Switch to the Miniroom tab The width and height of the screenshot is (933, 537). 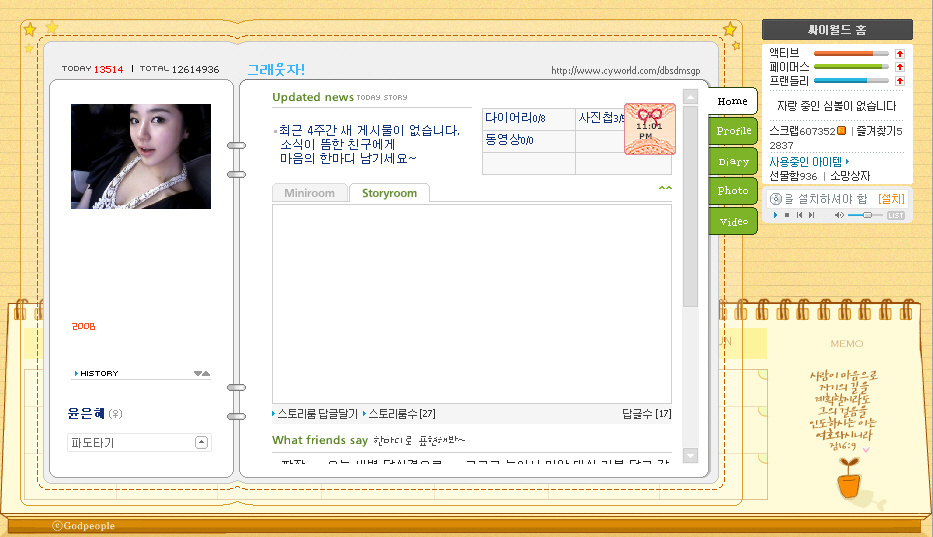[309, 193]
